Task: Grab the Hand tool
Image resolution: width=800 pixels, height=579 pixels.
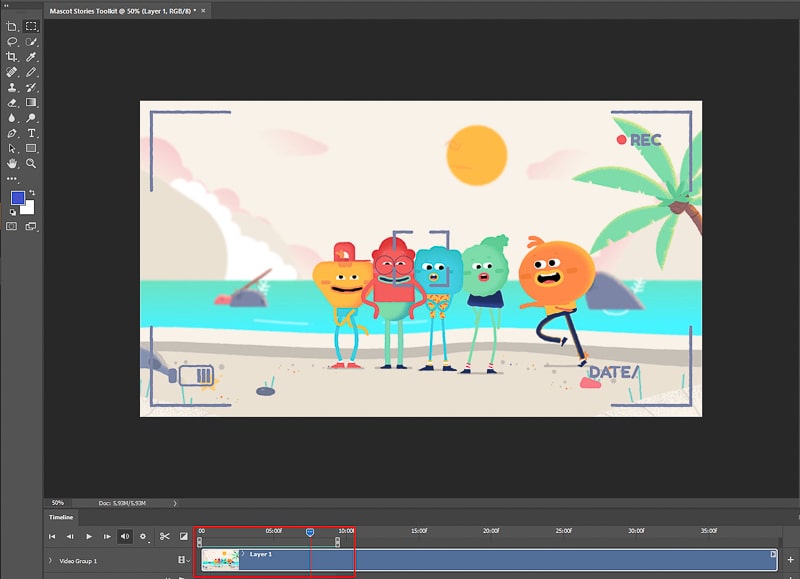Action: [x=13, y=163]
